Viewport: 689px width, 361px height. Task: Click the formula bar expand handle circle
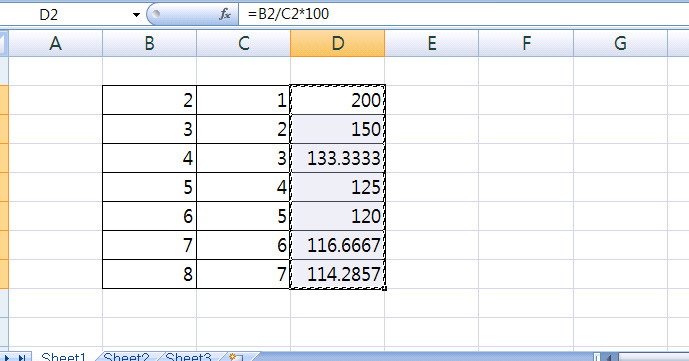[156, 14]
